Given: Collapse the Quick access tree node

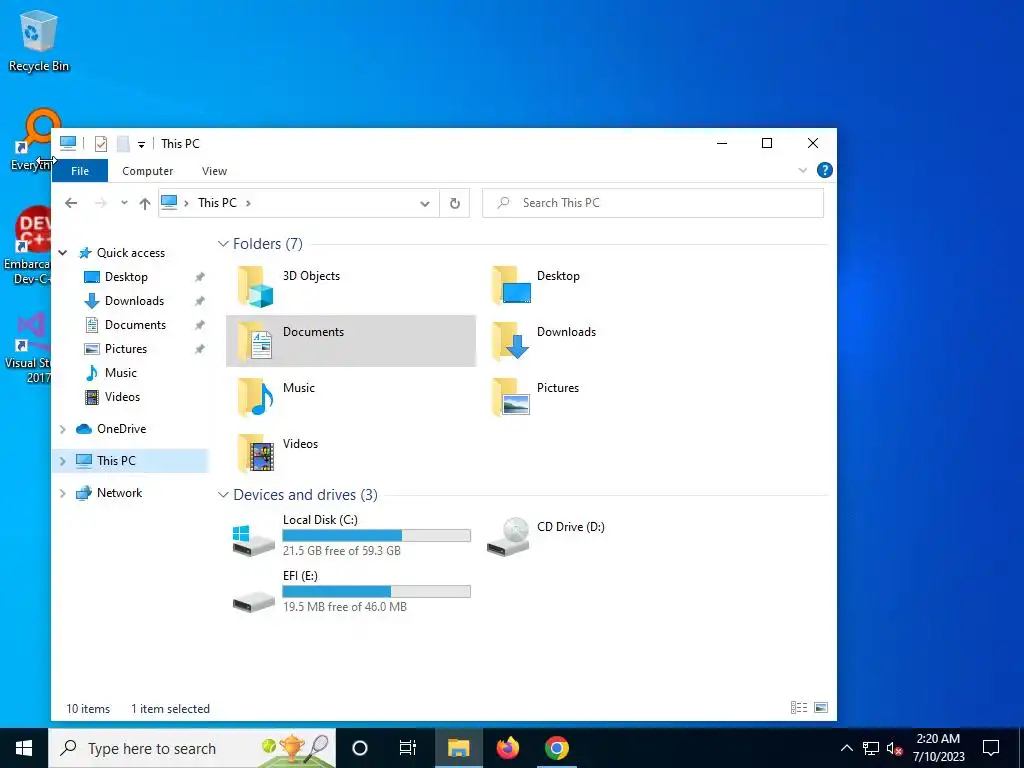Looking at the screenshot, I should click(63, 253).
